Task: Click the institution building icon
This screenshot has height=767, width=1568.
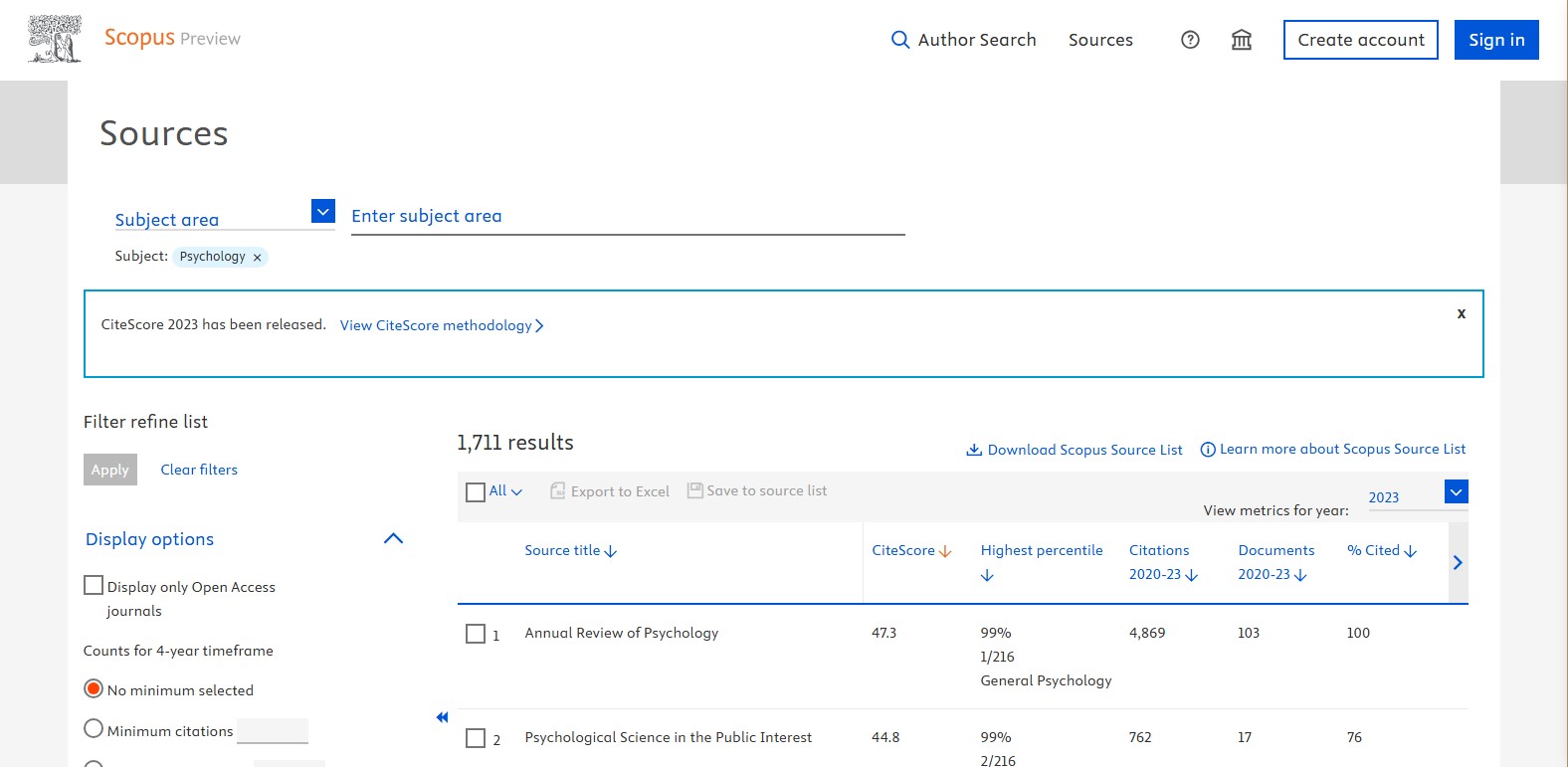Action: tap(1242, 40)
